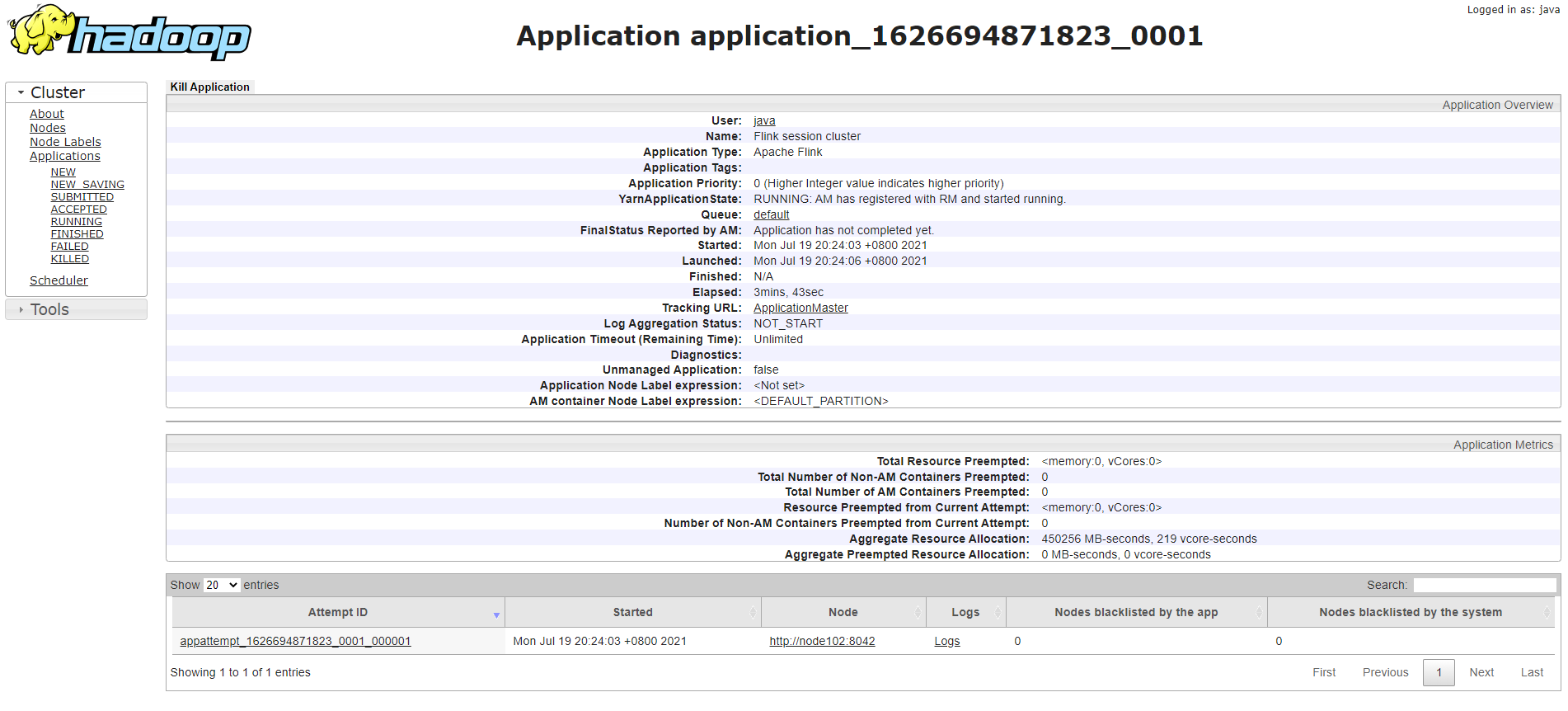Sort table by Logs column
Viewport: 1568px width, 711px height.
point(965,612)
